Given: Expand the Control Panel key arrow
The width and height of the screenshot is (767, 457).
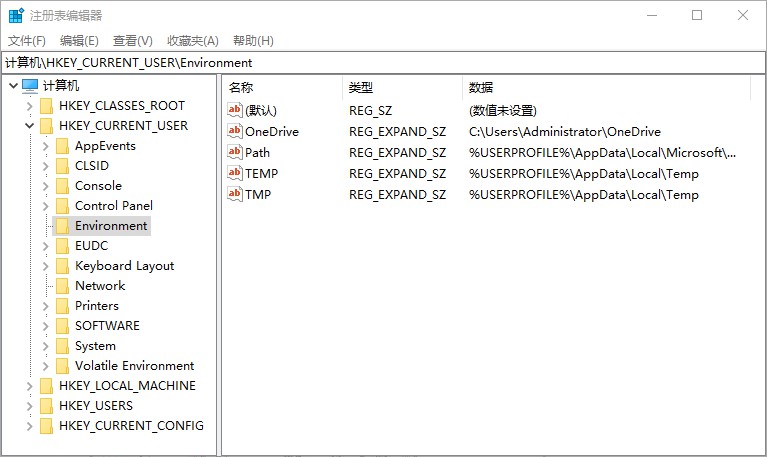Looking at the screenshot, I should 45,206.
